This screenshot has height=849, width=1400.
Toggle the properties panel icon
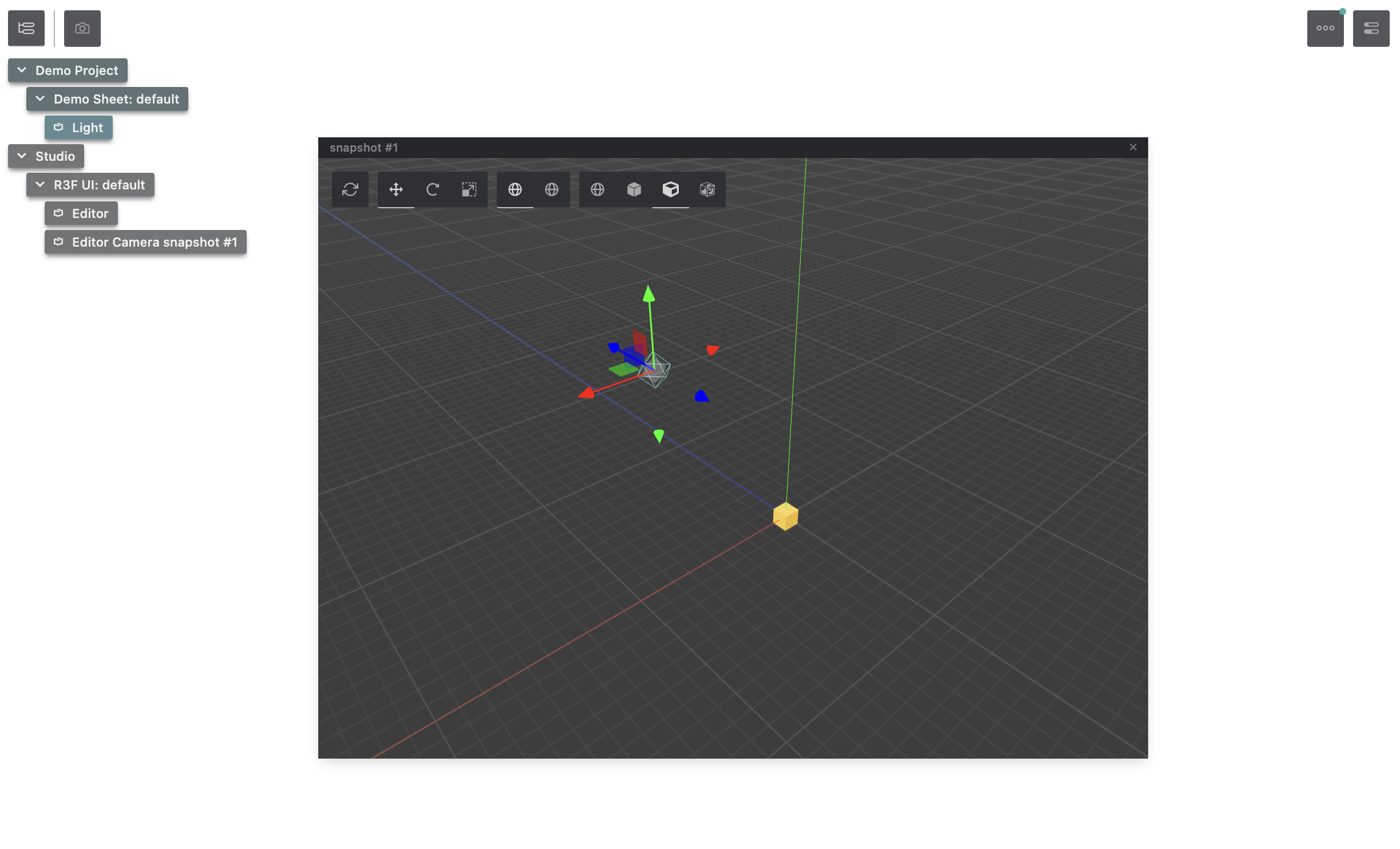(1371, 28)
